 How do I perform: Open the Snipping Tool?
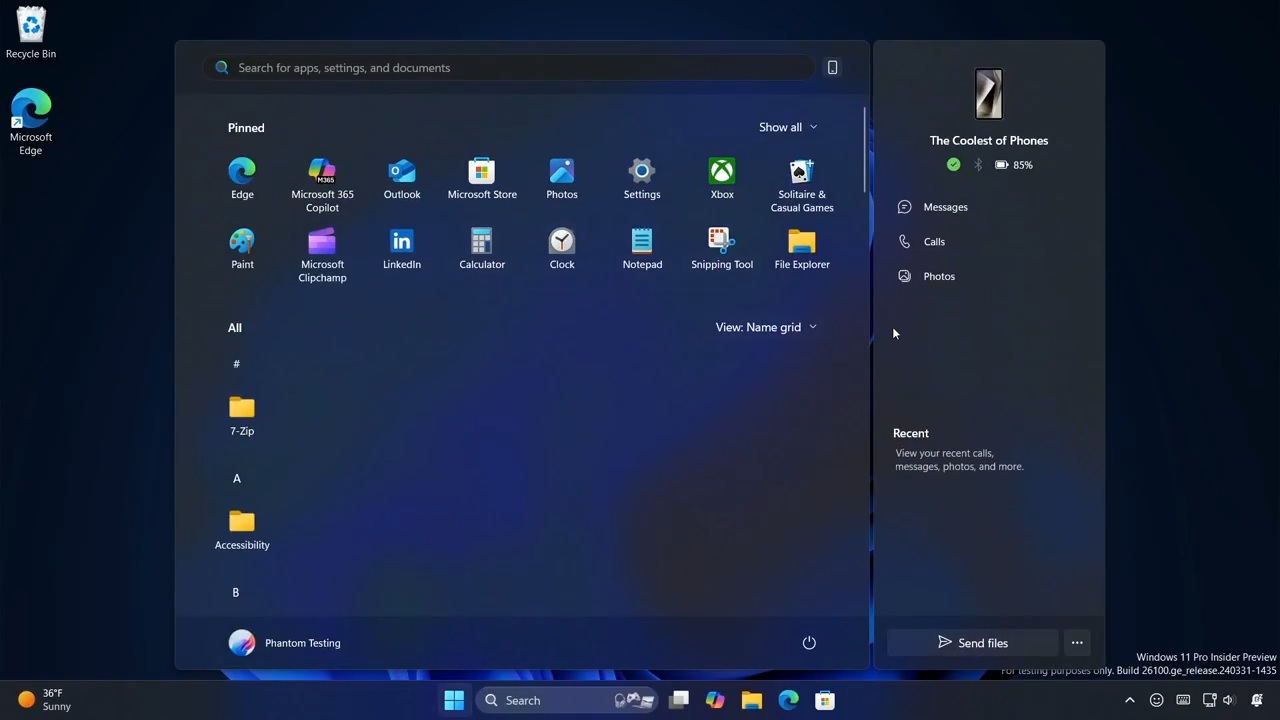(x=722, y=250)
